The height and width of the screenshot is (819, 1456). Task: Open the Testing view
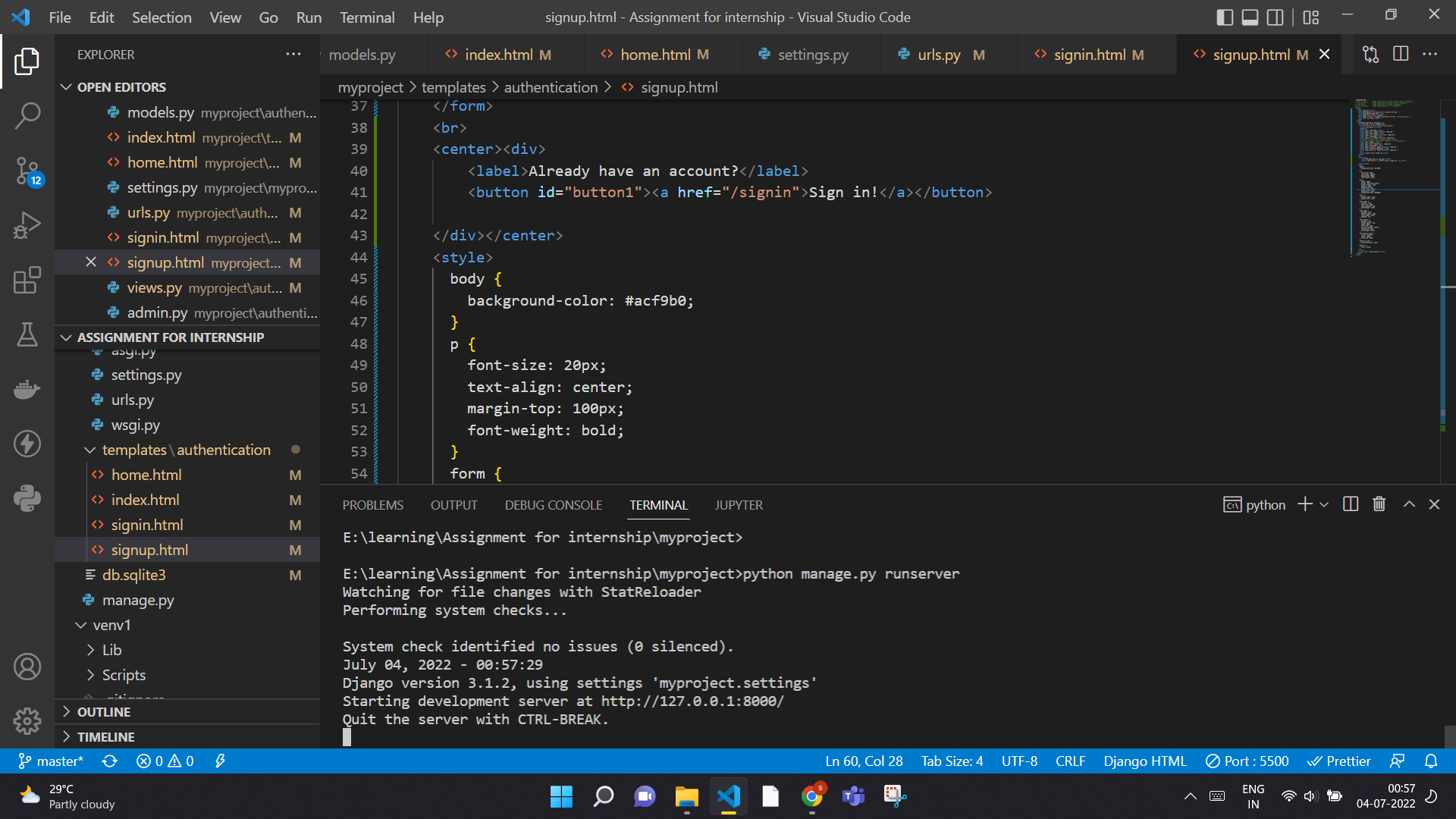(27, 334)
